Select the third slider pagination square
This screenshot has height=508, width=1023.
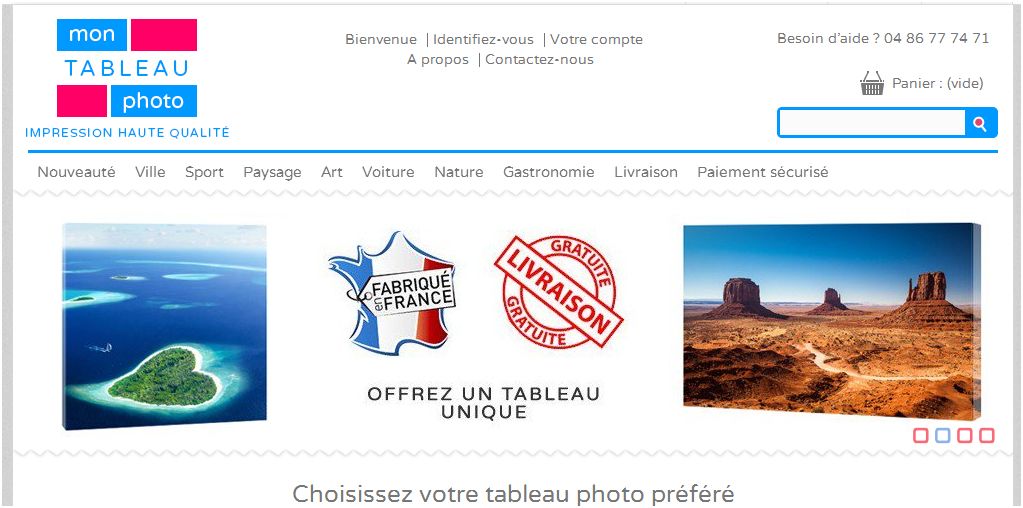click(965, 436)
